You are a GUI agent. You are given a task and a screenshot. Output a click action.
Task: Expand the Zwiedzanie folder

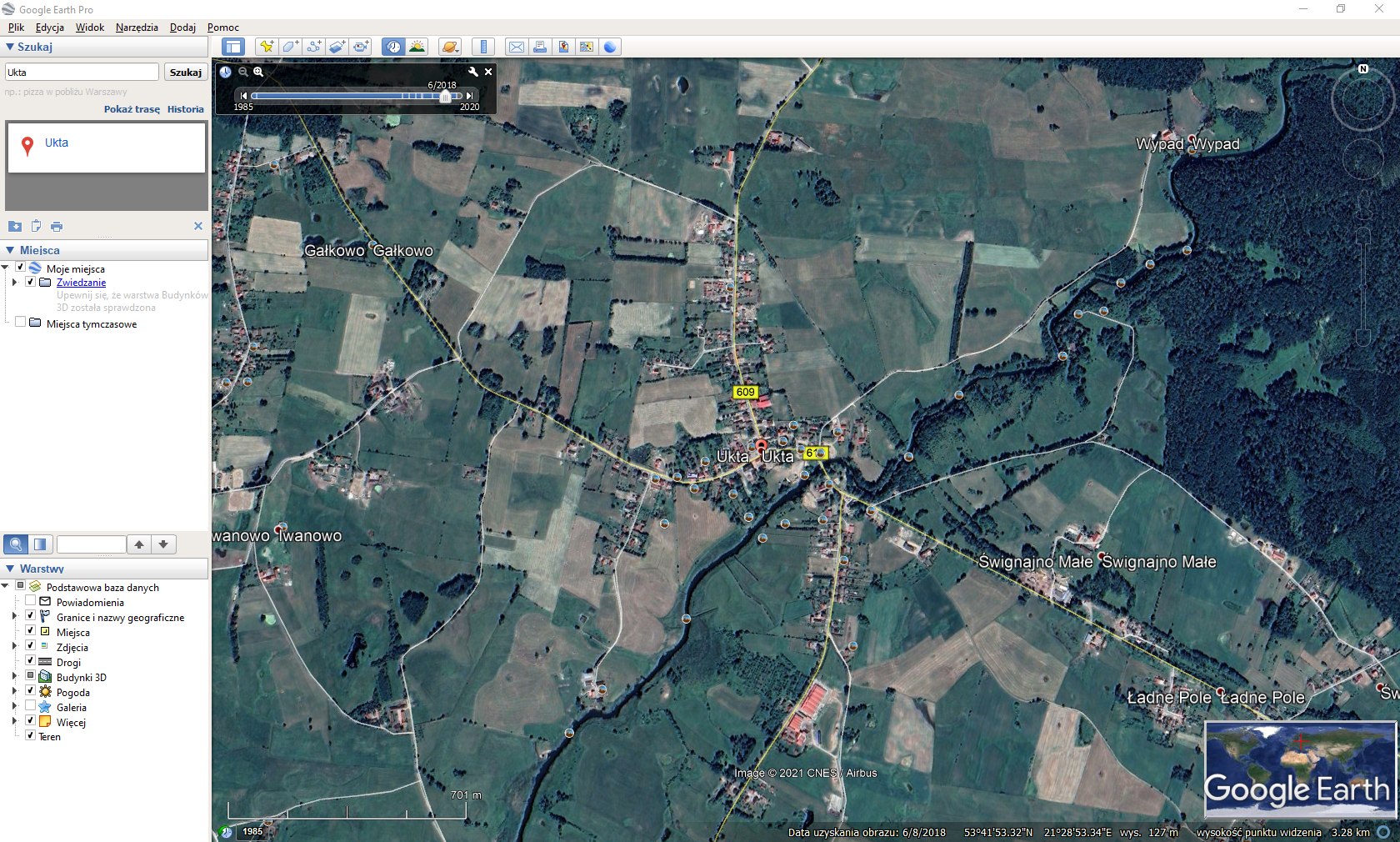coord(14,282)
